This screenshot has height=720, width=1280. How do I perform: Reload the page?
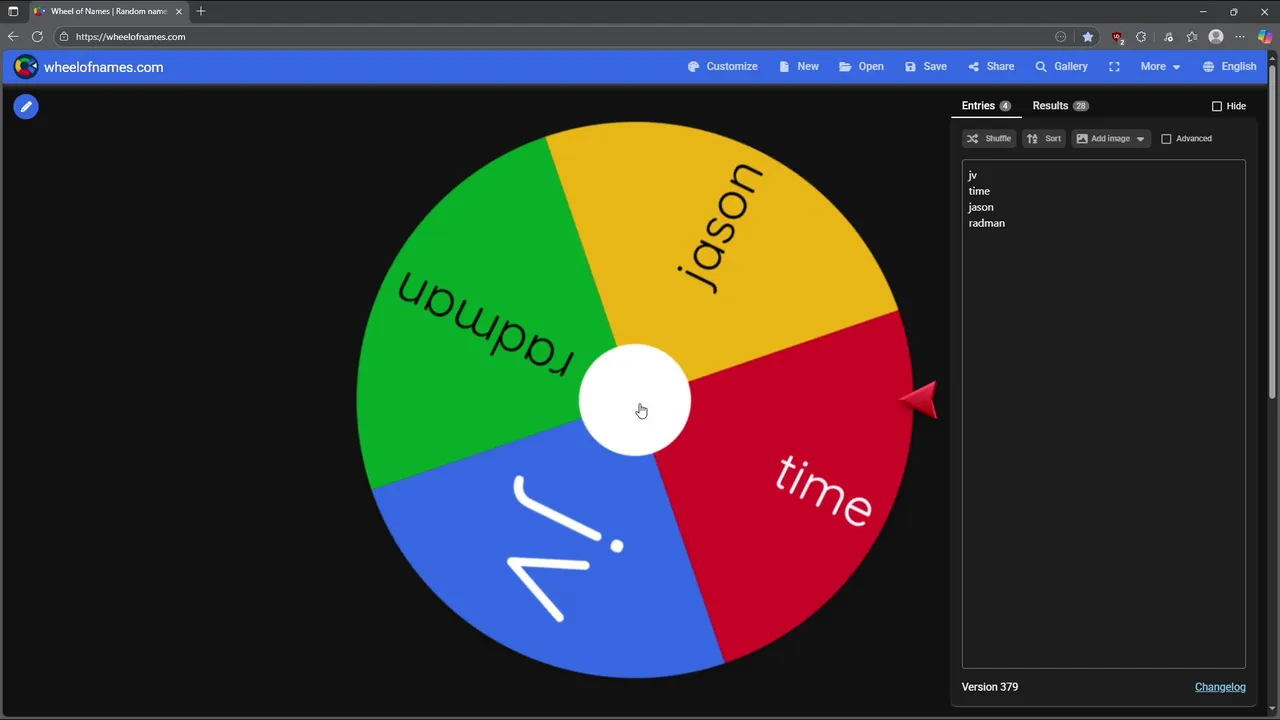tap(37, 37)
